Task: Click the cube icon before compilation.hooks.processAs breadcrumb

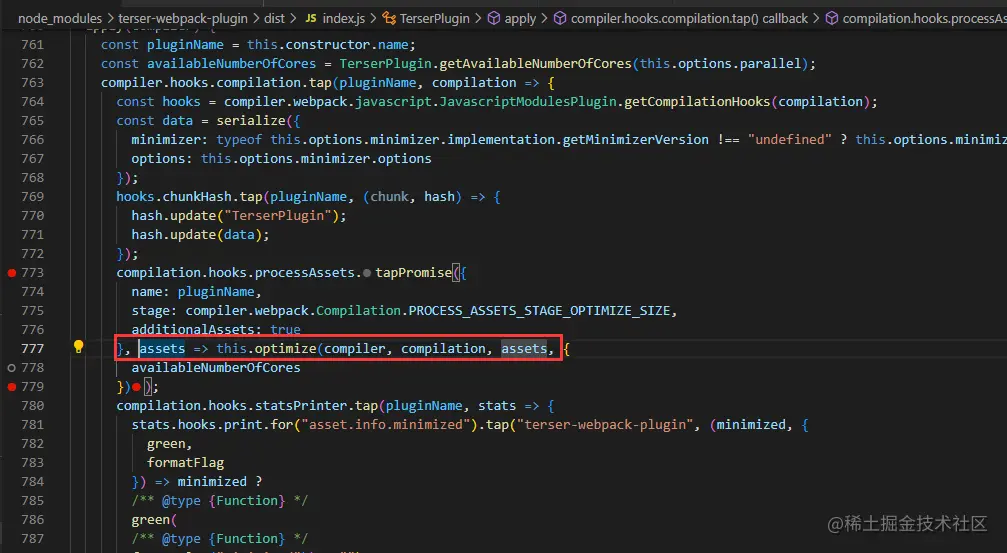Action: 832,19
